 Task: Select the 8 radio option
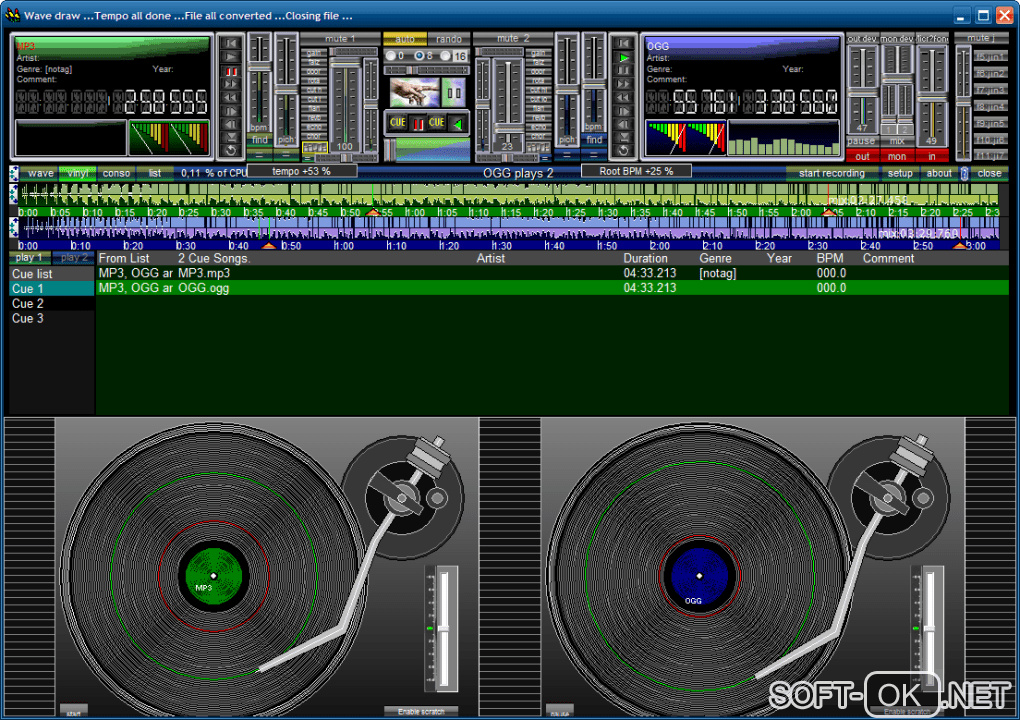click(420, 56)
